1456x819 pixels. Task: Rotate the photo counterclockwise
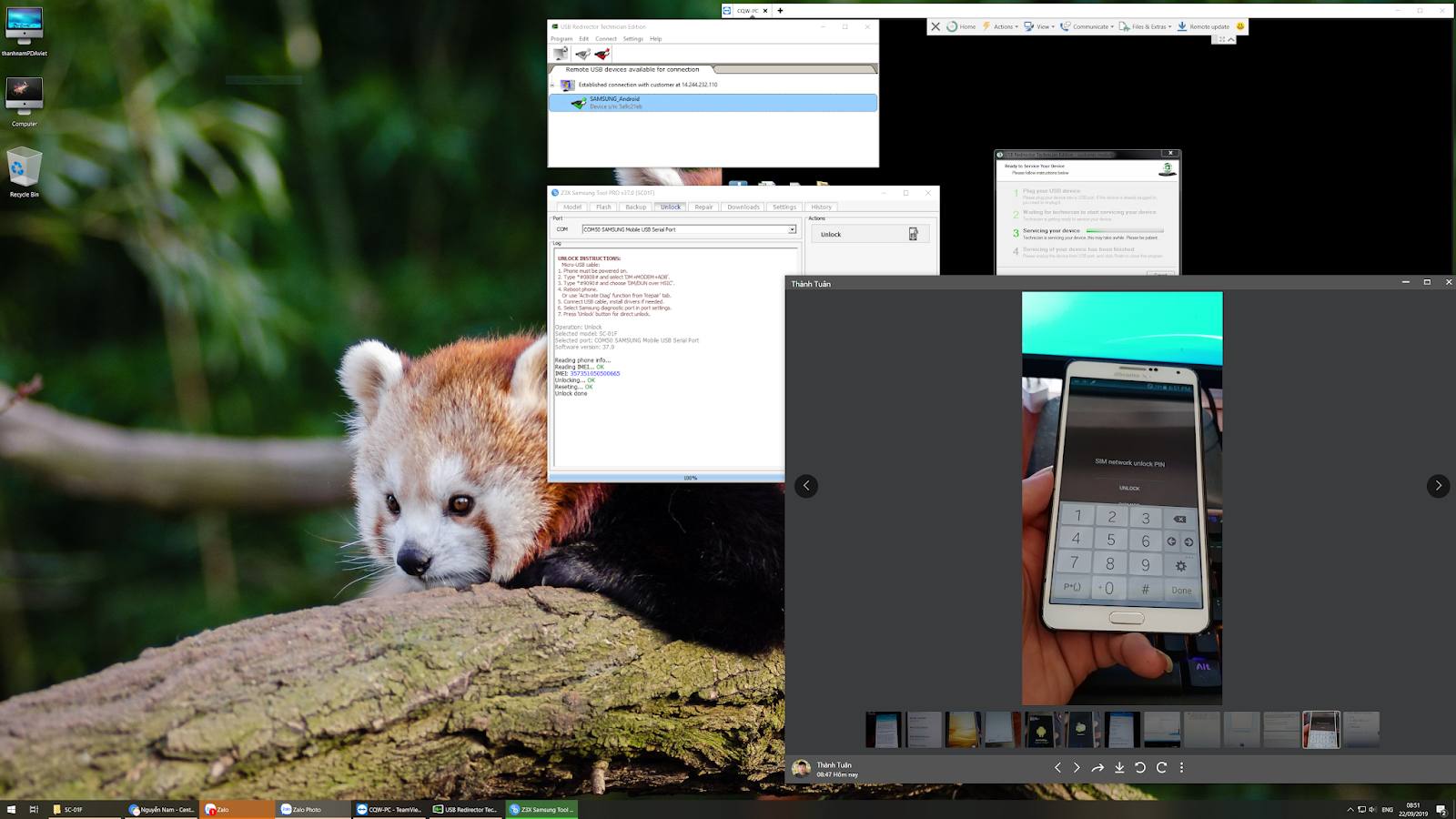(1140, 768)
